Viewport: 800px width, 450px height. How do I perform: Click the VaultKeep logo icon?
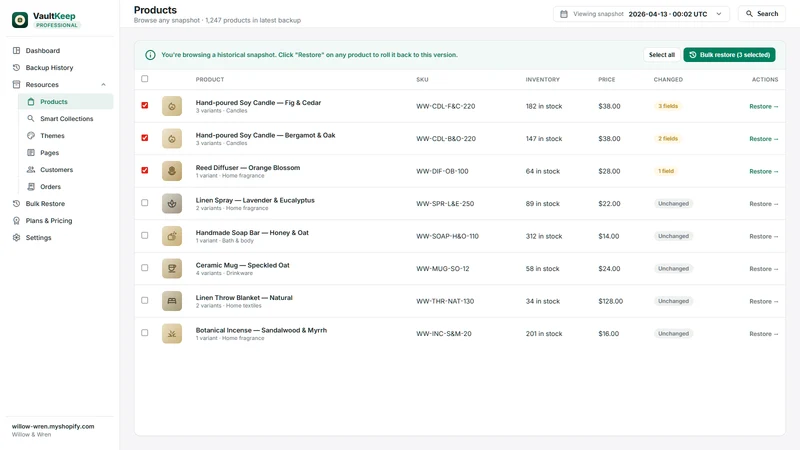pos(20,20)
